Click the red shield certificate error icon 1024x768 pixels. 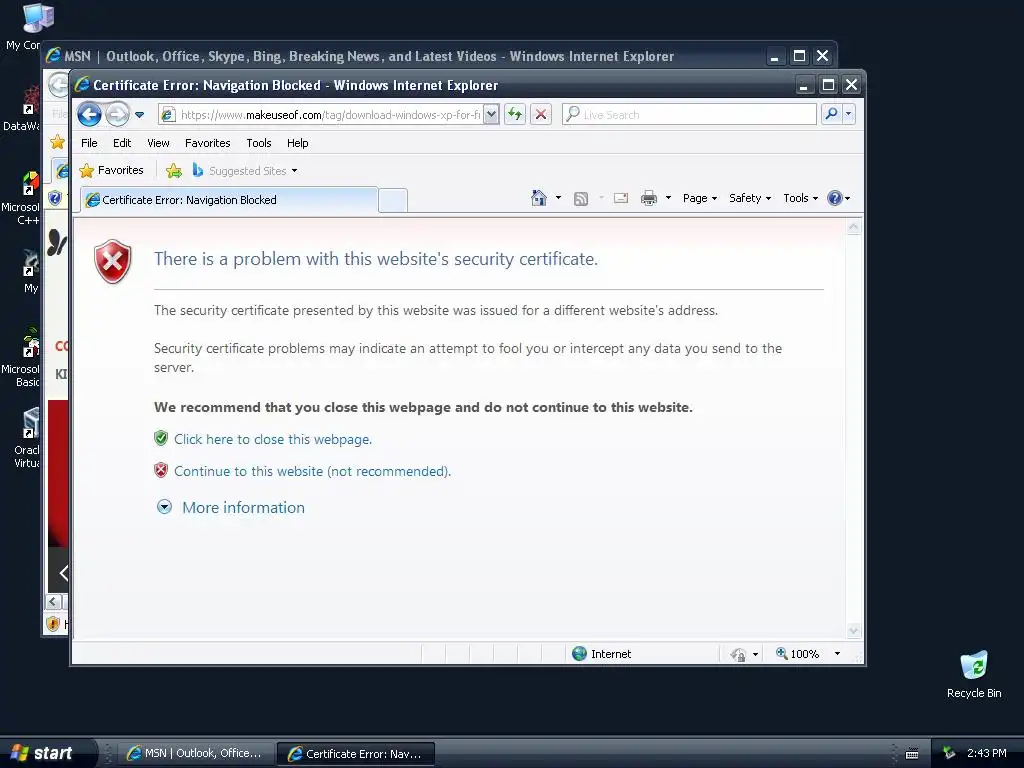(113, 261)
